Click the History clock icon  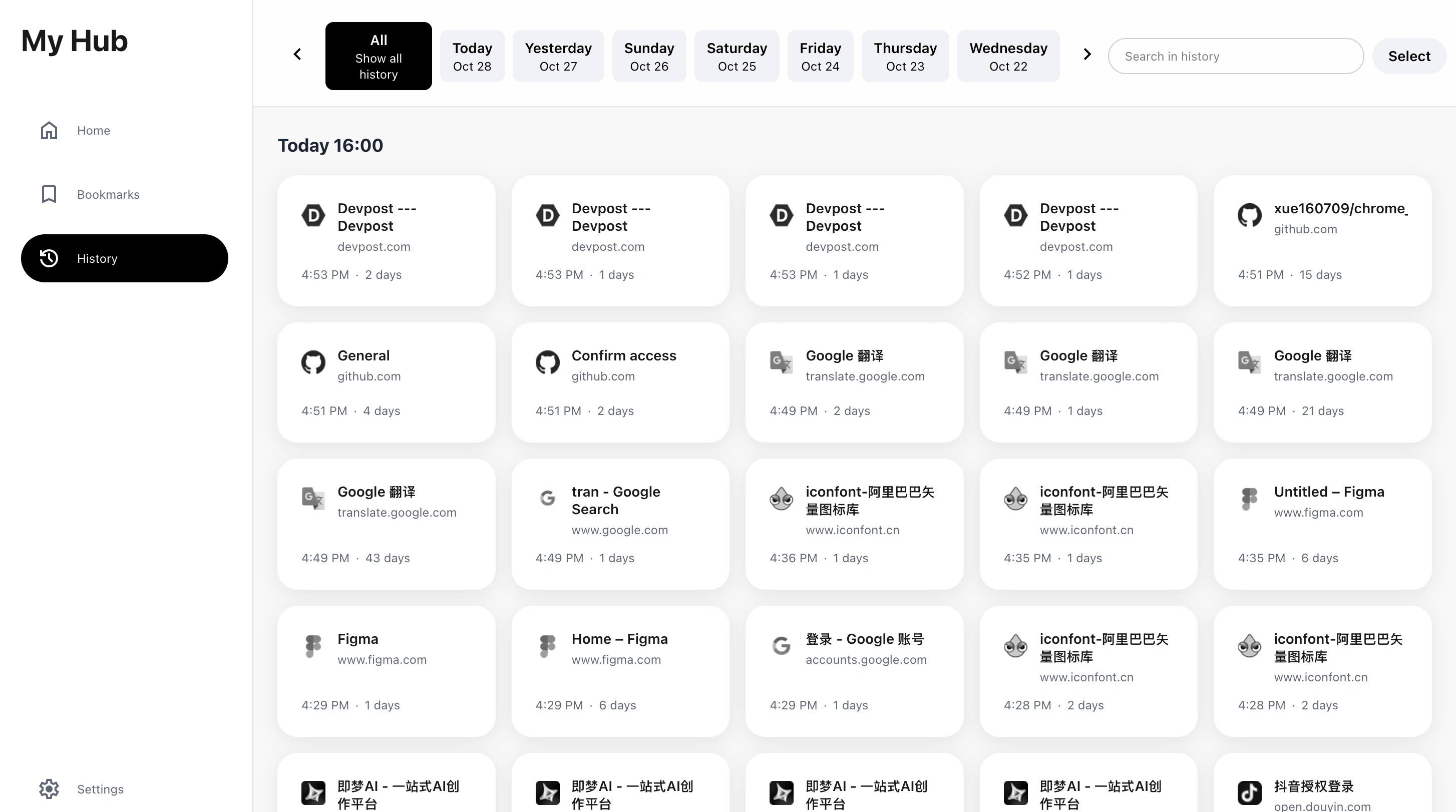(49, 258)
